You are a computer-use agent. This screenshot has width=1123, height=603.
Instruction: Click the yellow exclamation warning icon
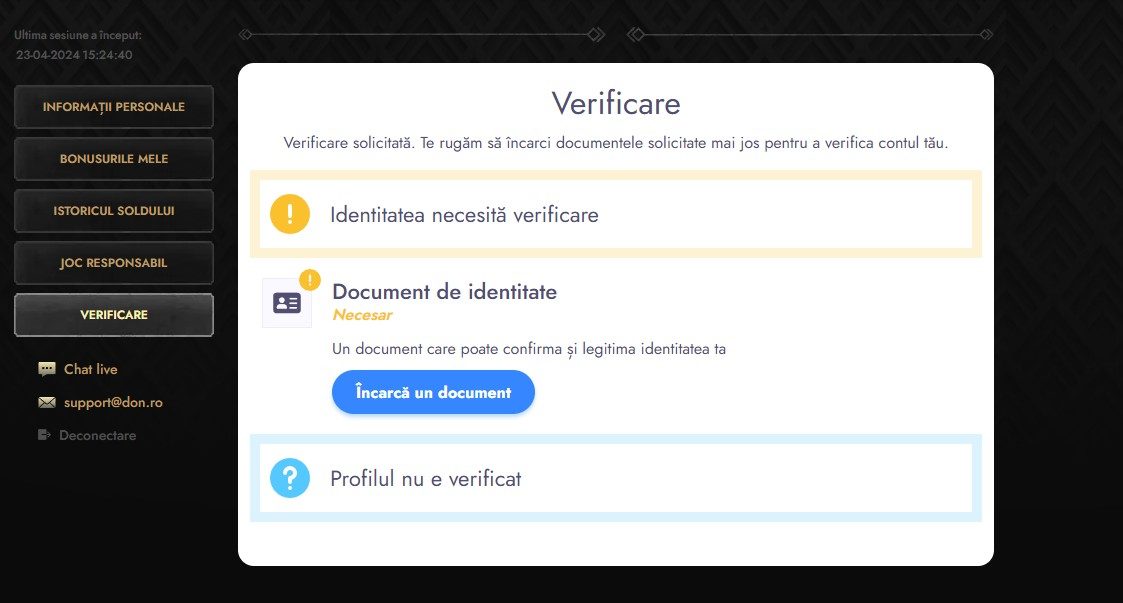pyautogui.click(x=289, y=214)
